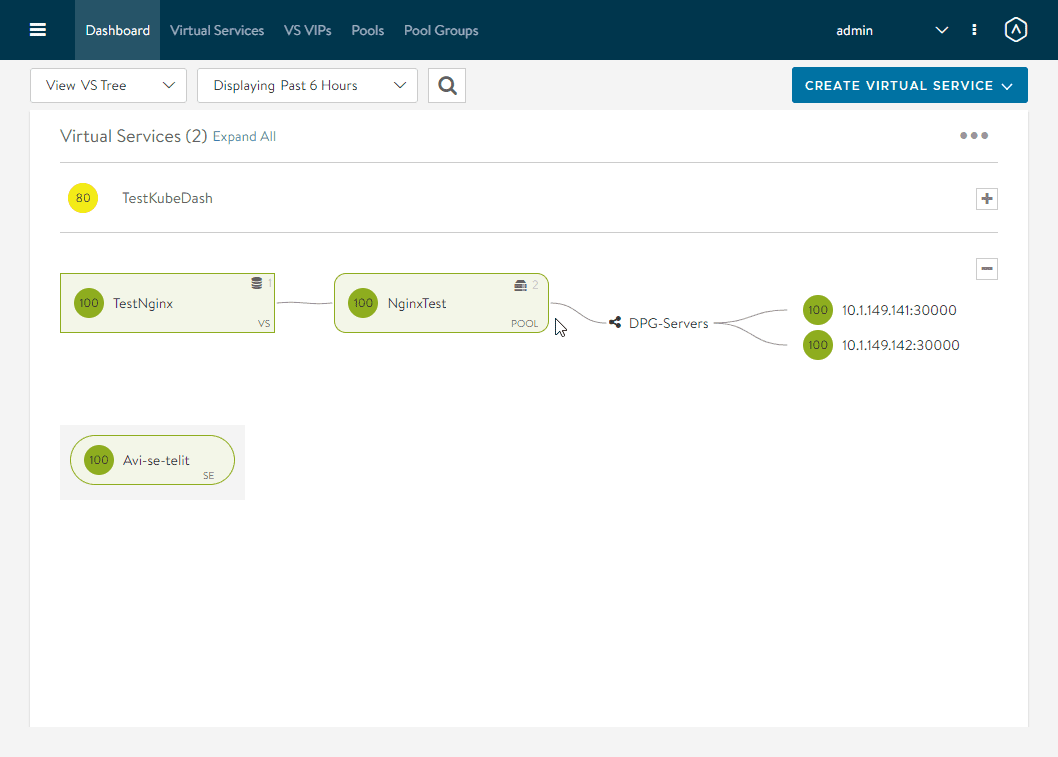The image size is (1058, 757).
Task: Select server 10.1.149.141:30000
Action: pyautogui.click(x=898, y=311)
